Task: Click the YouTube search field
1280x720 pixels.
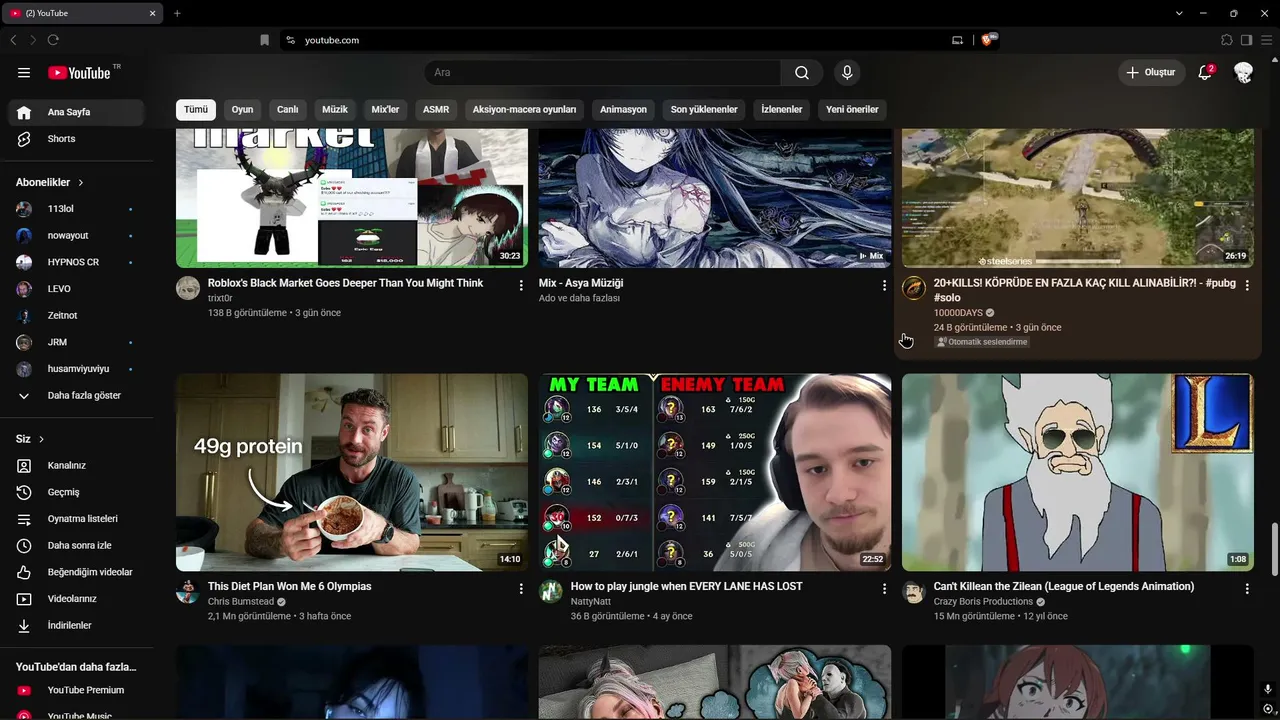Action: pos(602,73)
